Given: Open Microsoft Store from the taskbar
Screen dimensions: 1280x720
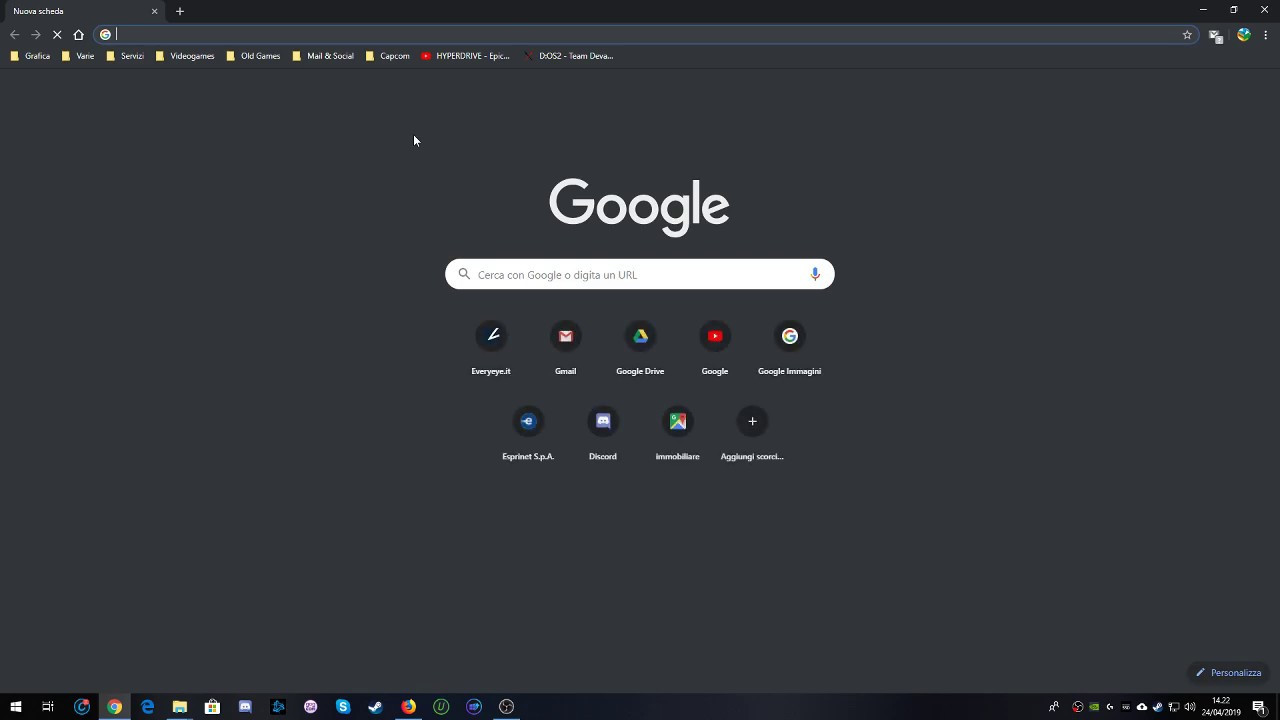Looking at the screenshot, I should [x=212, y=707].
